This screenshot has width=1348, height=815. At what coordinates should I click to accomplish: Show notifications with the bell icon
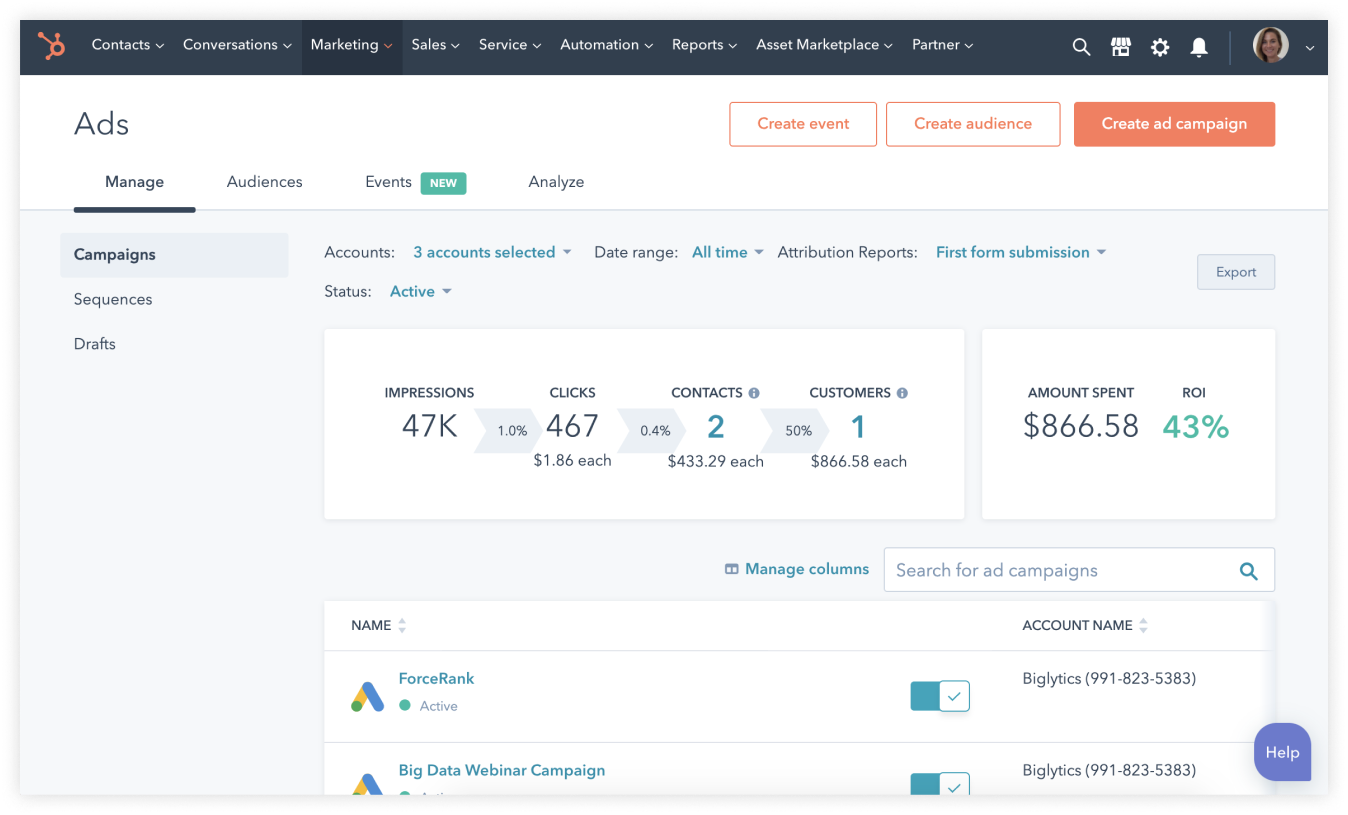(x=1199, y=47)
